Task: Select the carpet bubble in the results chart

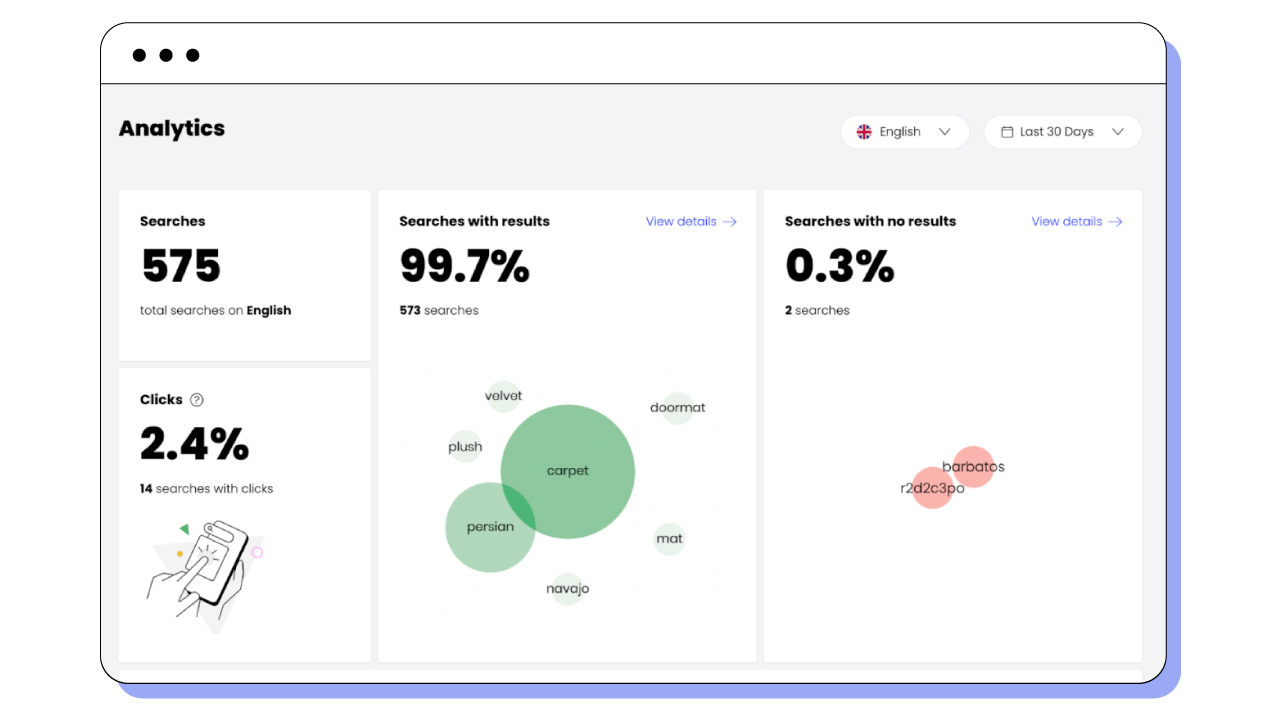Action: click(x=567, y=471)
